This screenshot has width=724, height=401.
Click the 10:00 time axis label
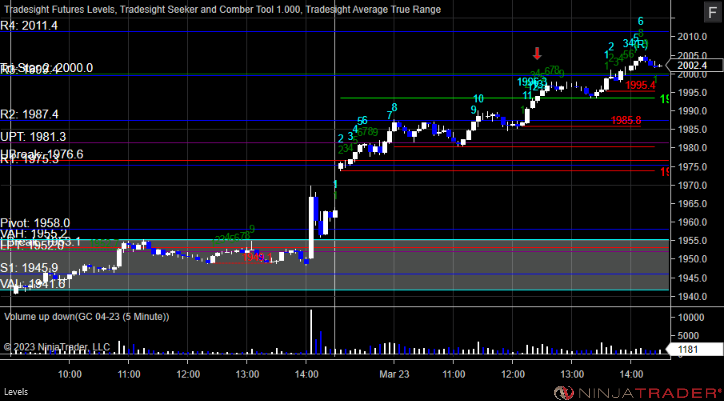coord(70,374)
